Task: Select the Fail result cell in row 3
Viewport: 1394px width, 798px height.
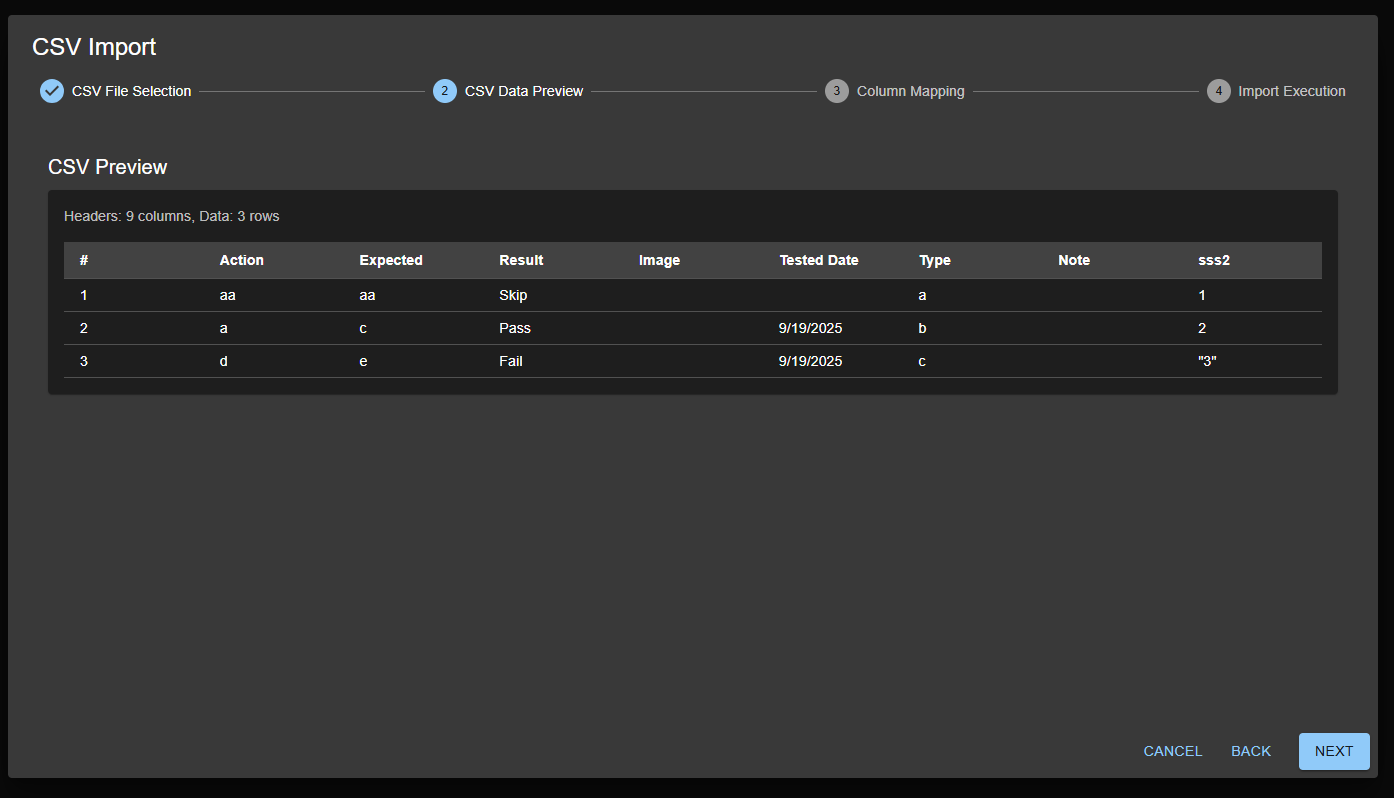Action: point(511,361)
